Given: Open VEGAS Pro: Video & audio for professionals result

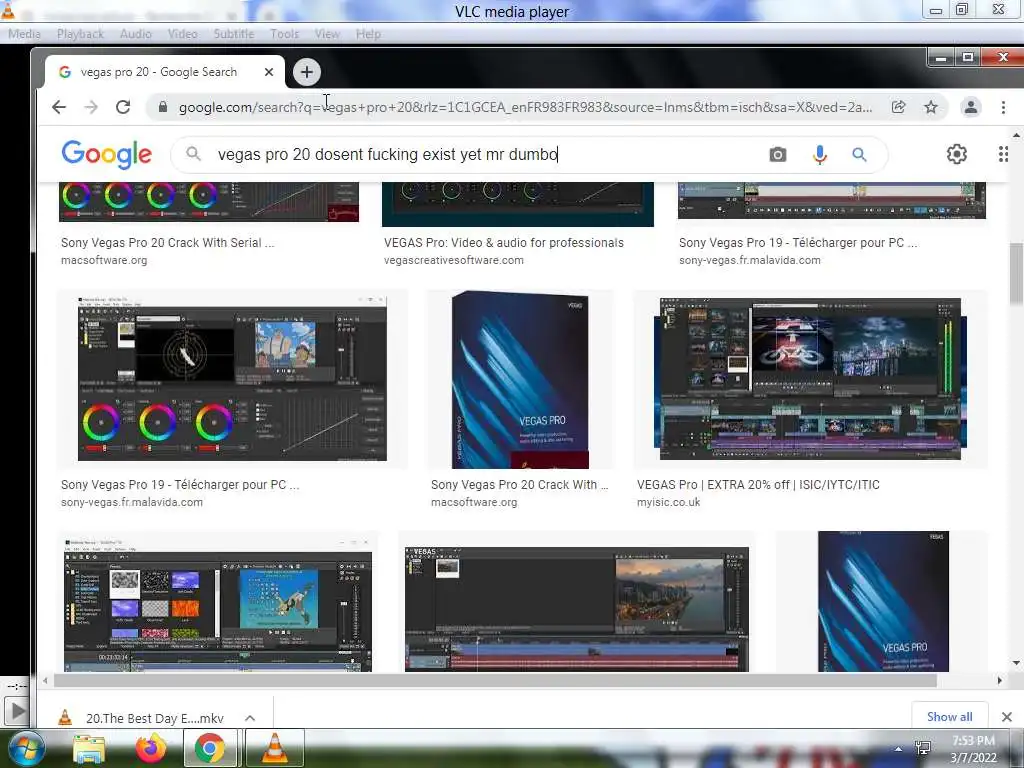Looking at the screenshot, I should (x=504, y=243).
